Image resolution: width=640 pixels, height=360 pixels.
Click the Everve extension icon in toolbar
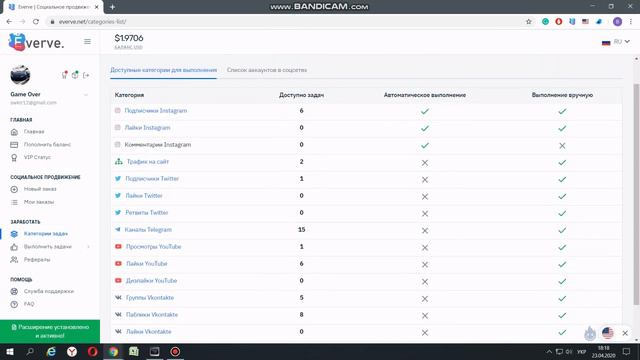[x=572, y=22]
